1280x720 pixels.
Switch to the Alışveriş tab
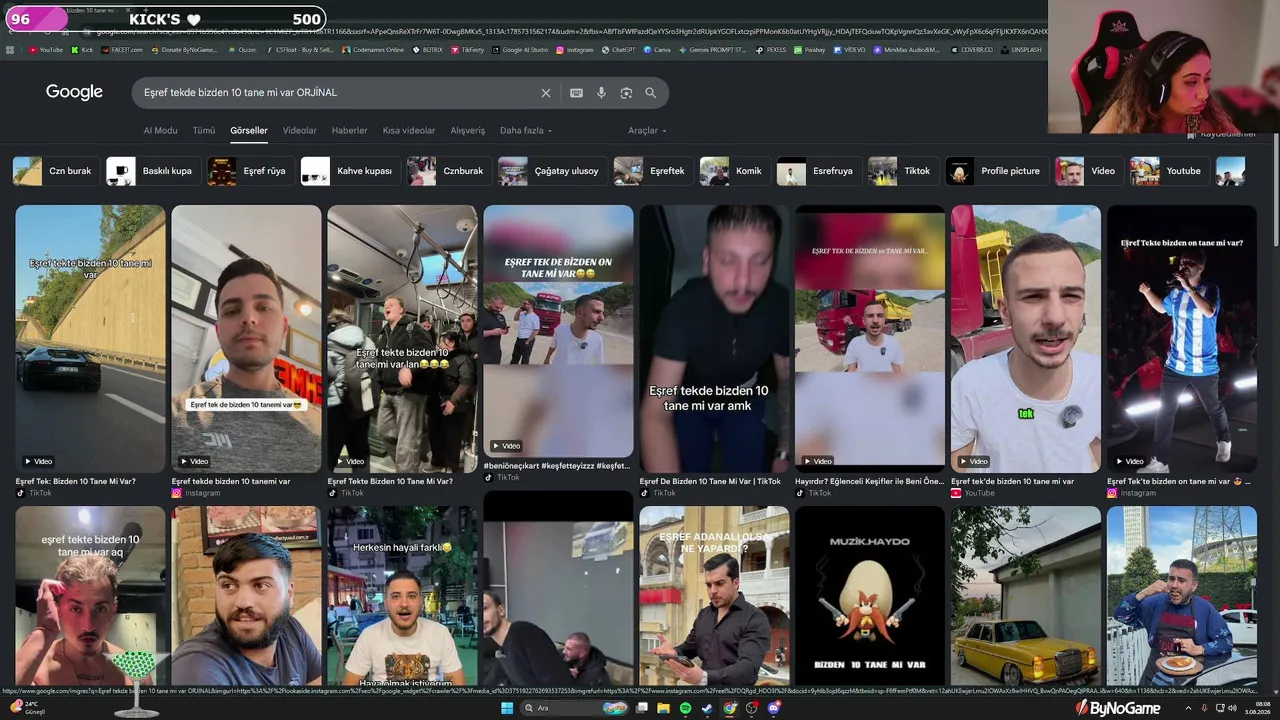468,130
